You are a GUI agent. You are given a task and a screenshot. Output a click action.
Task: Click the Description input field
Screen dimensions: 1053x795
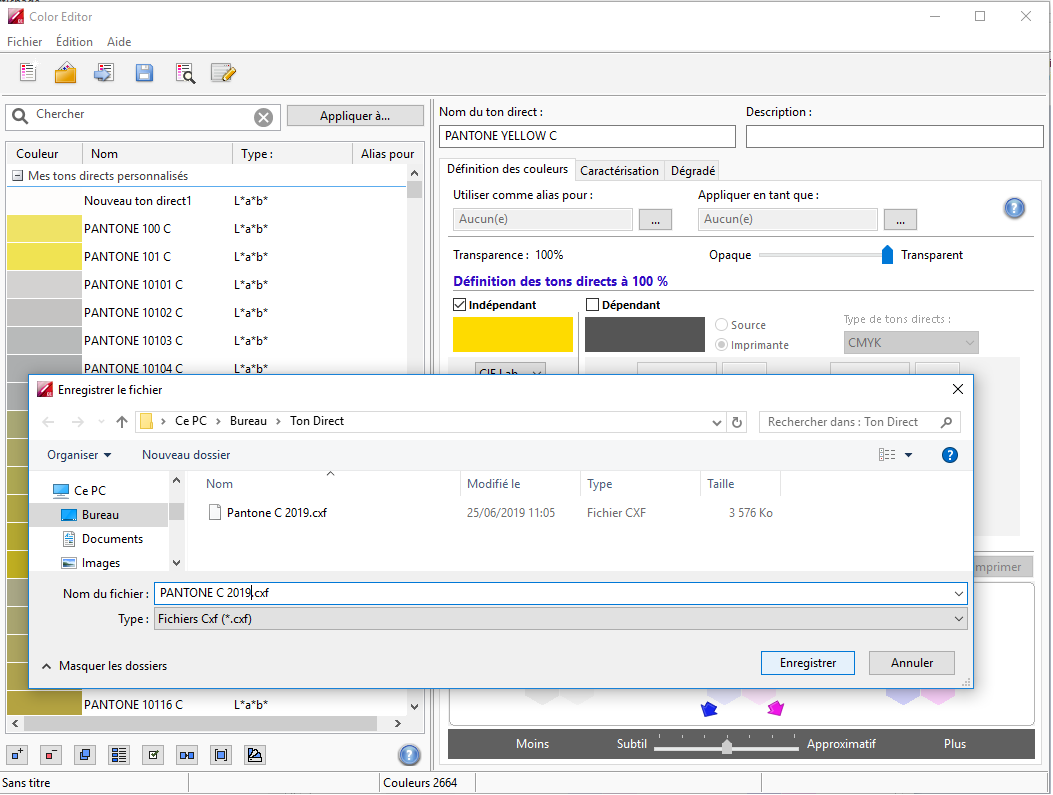895,136
